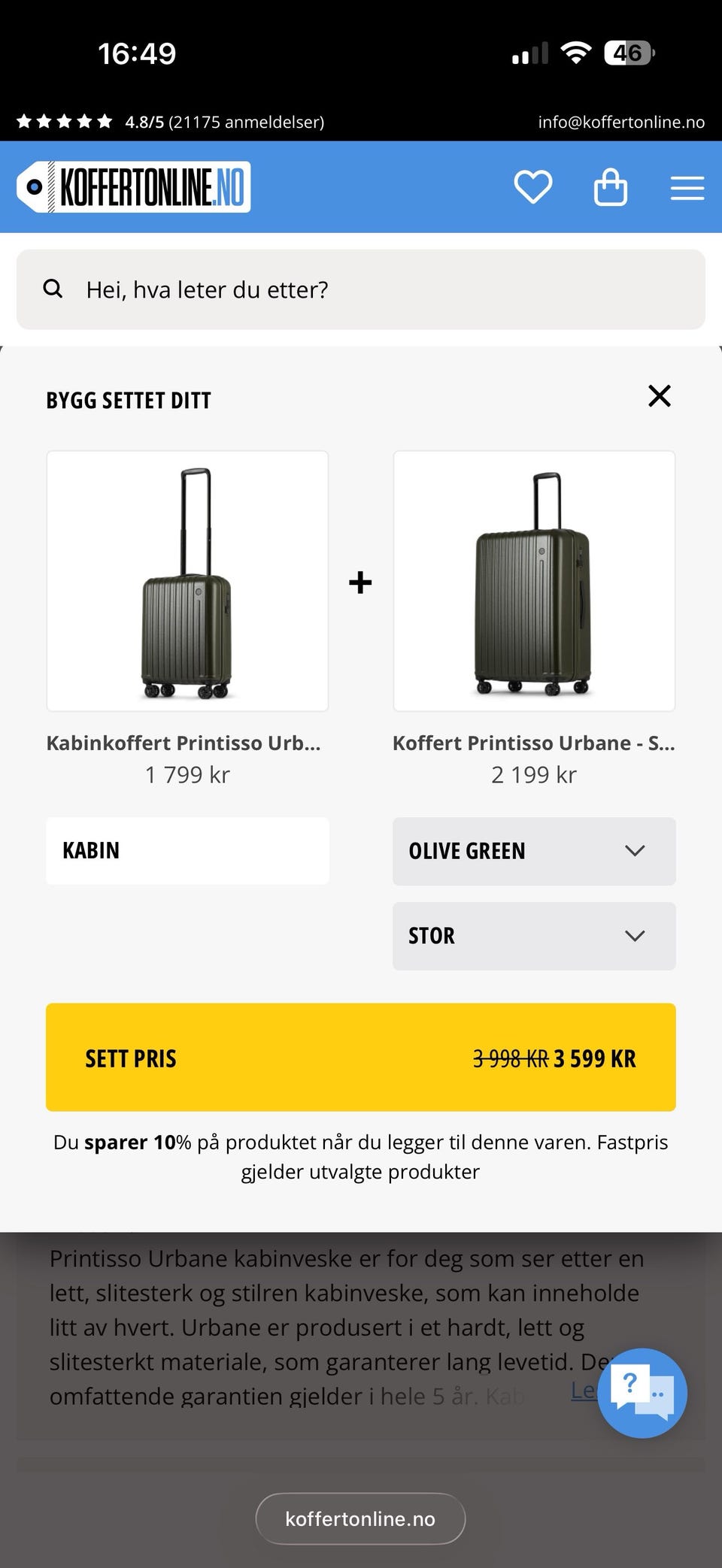Expand the Olive Green color dropdown

[533, 851]
